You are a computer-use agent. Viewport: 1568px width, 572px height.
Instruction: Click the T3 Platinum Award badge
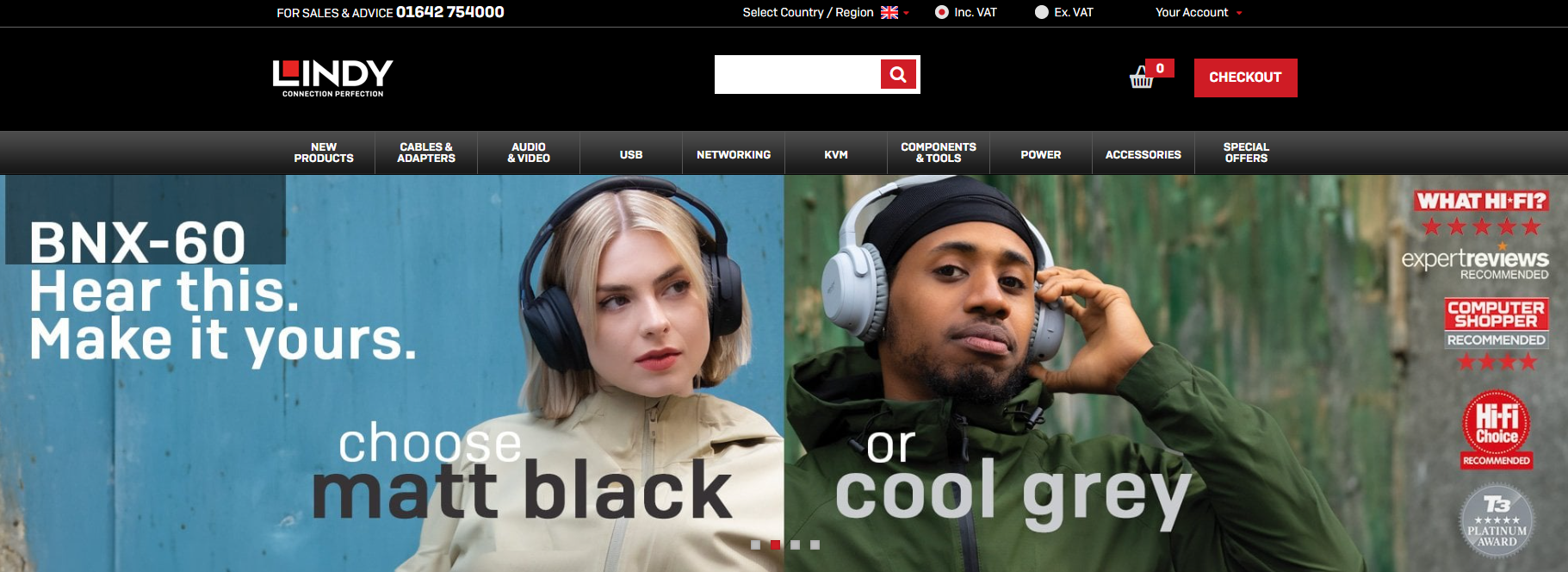pos(1497,521)
